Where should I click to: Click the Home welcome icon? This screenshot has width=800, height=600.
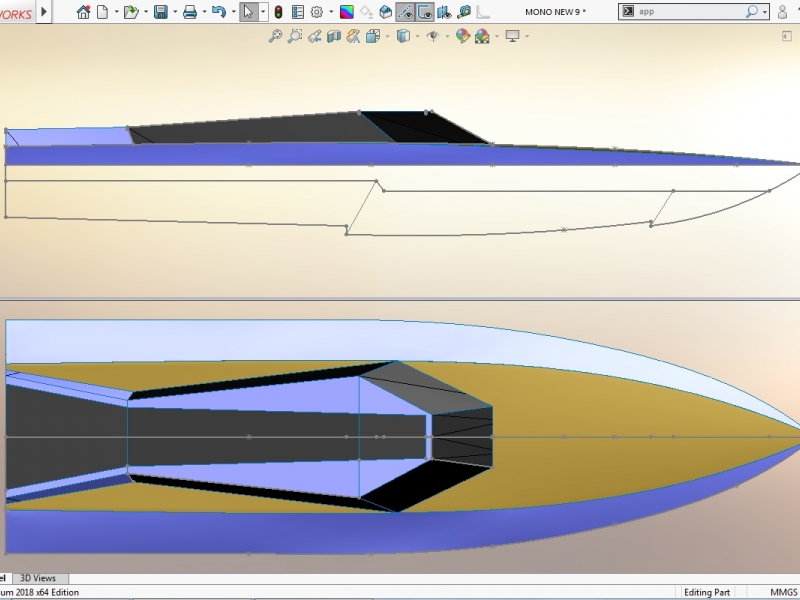click(83, 12)
